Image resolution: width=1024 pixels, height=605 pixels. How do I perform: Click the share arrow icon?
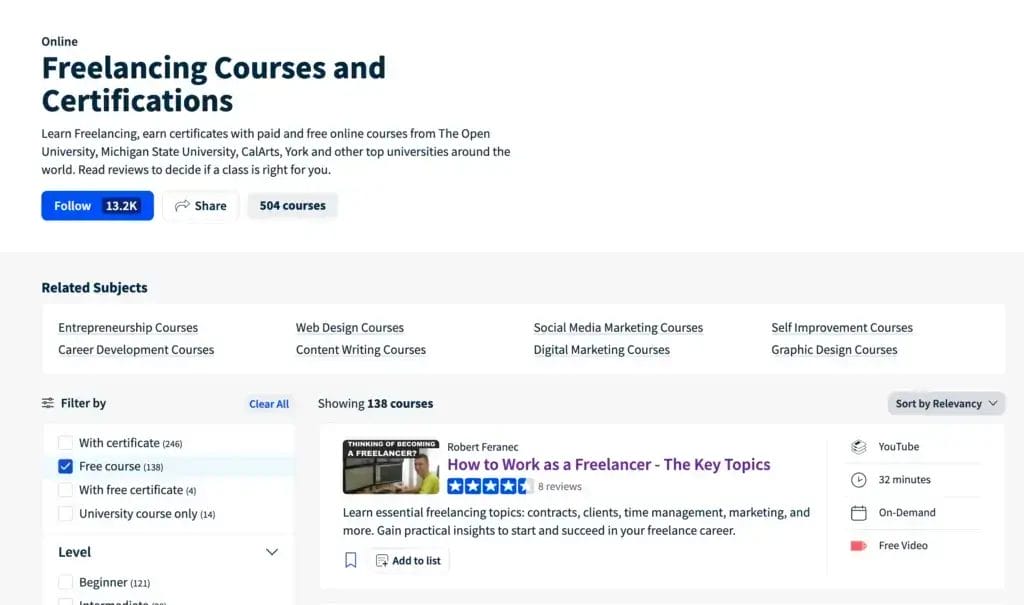pos(182,205)
